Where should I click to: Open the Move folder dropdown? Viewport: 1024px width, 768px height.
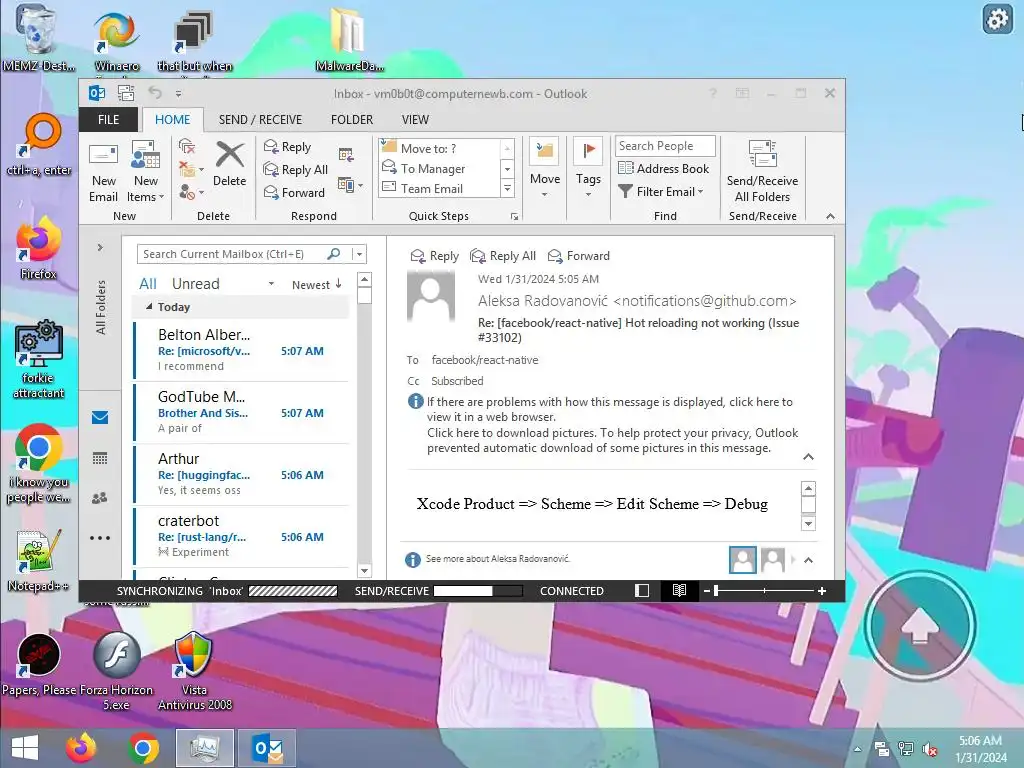(x=545, y=169)
